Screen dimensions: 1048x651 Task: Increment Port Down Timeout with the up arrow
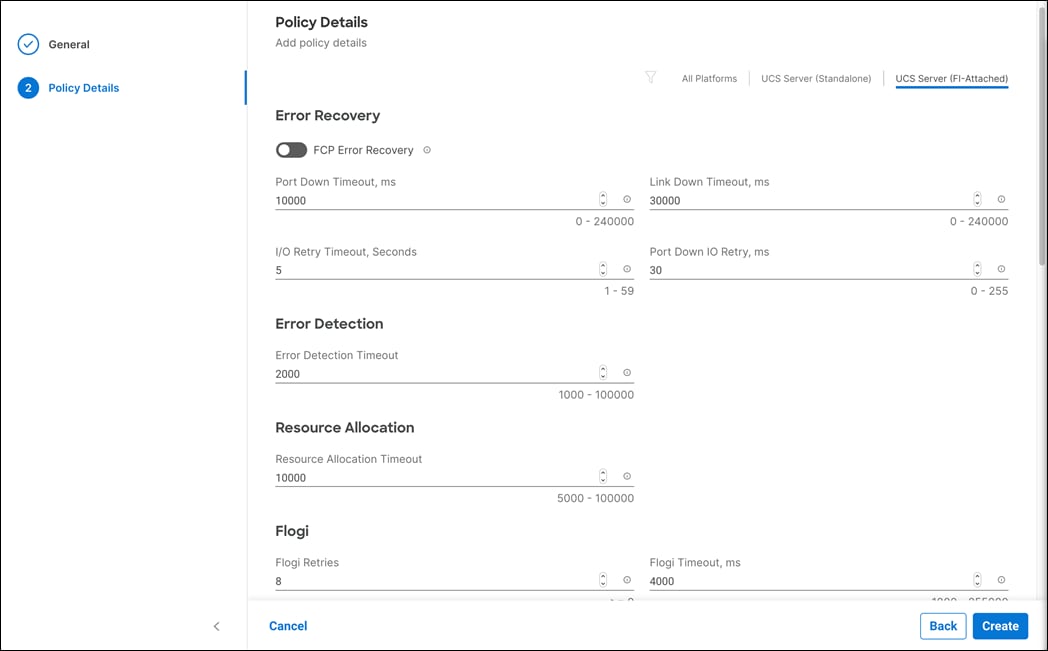[x=602, y=195]
